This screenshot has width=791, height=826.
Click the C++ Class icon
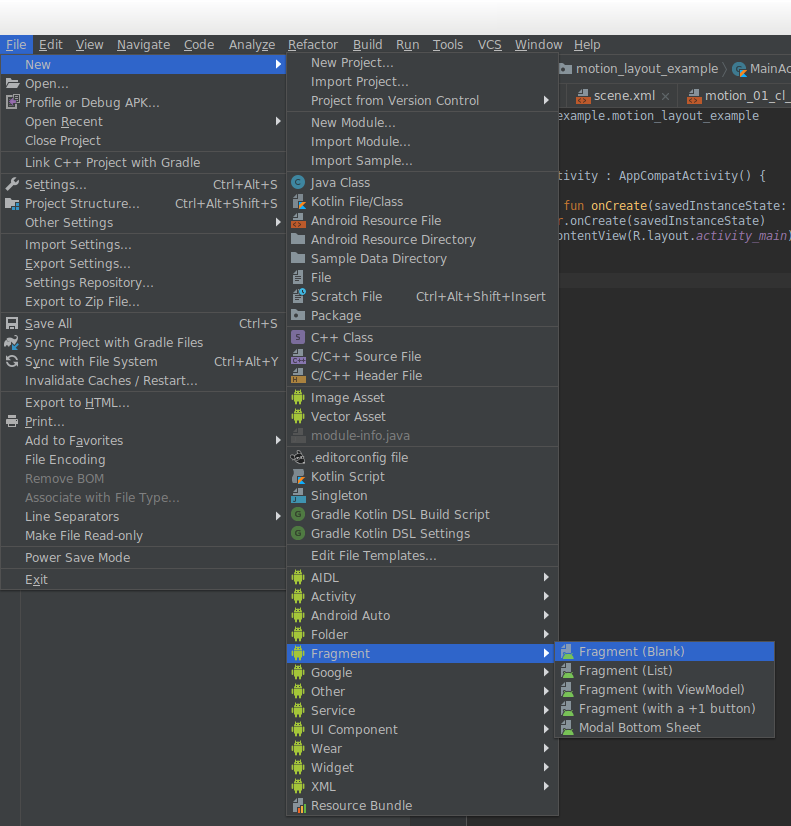pyautogui.click(x=298, y=338)
